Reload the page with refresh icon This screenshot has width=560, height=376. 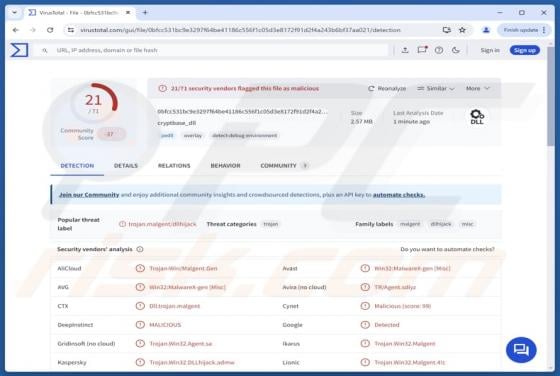[50, 30]
